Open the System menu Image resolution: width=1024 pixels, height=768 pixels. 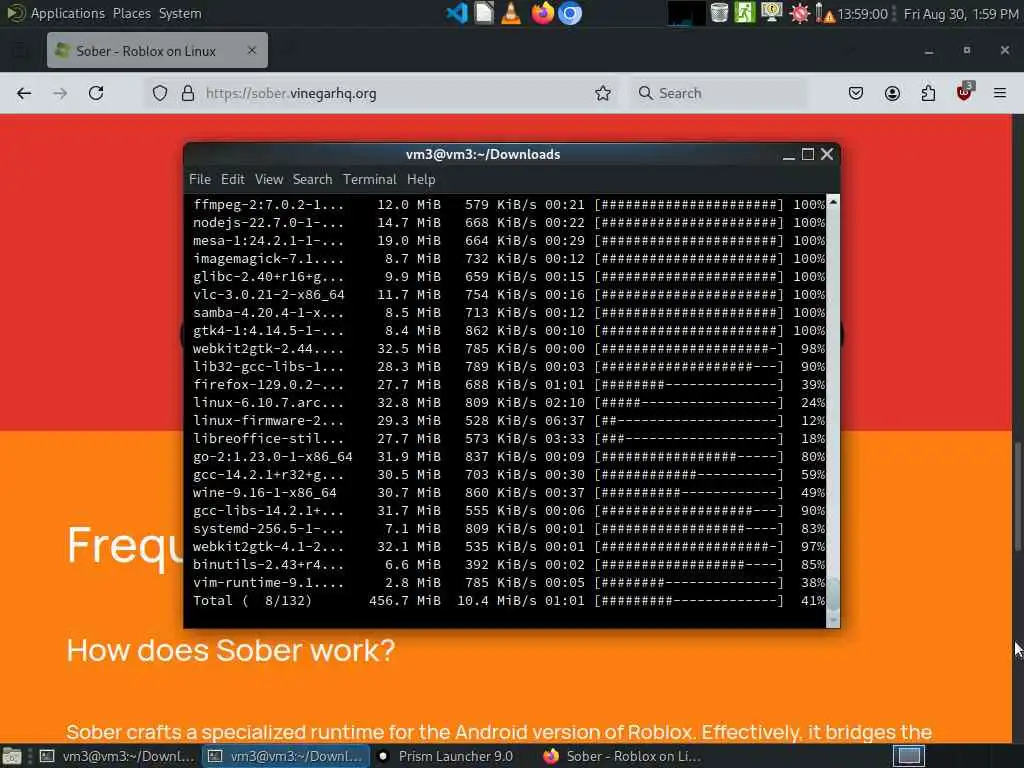pos(180,13)
